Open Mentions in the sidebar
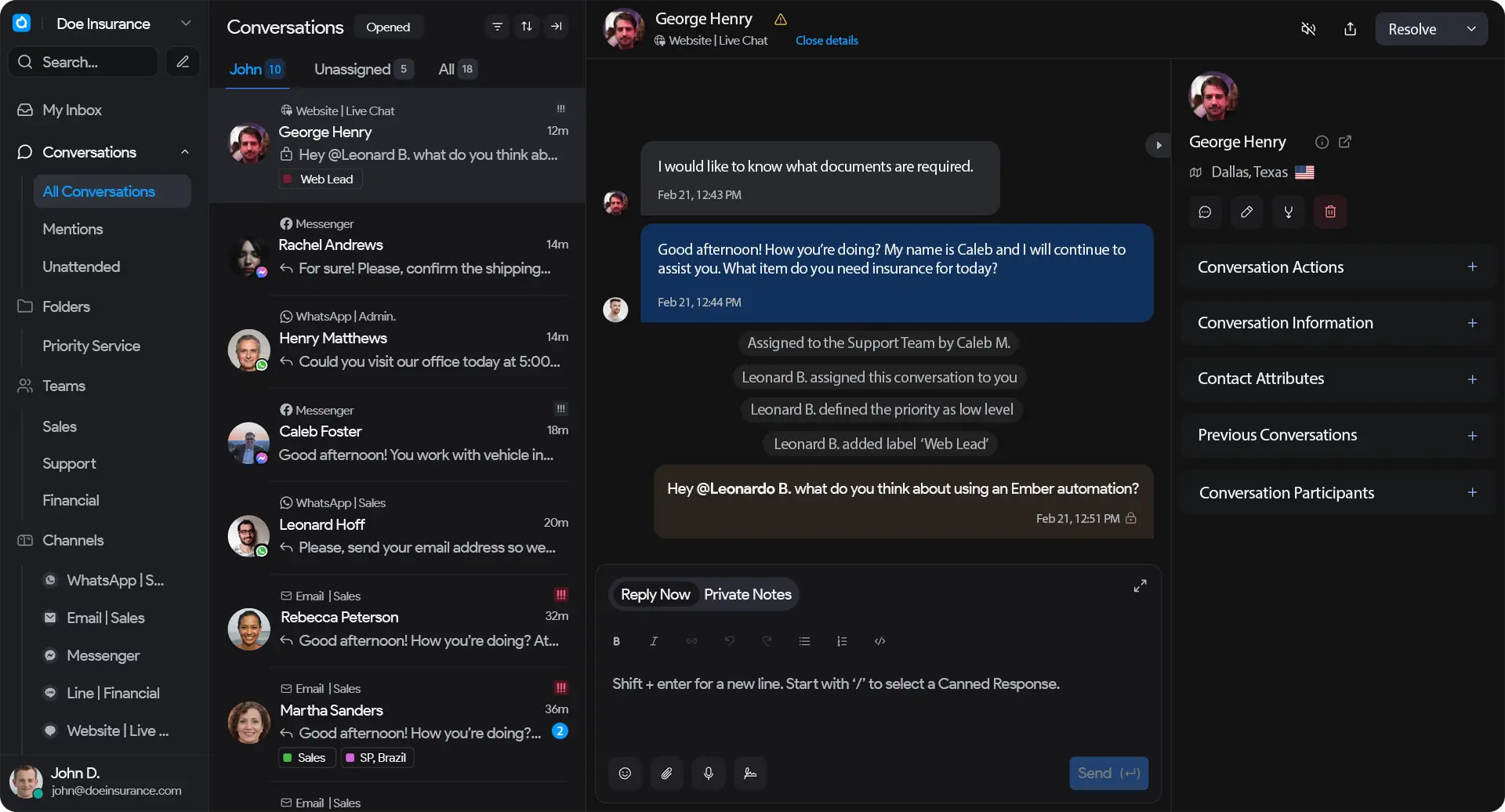The width and height of the screenshot is (1505, 812). point(73,229)
